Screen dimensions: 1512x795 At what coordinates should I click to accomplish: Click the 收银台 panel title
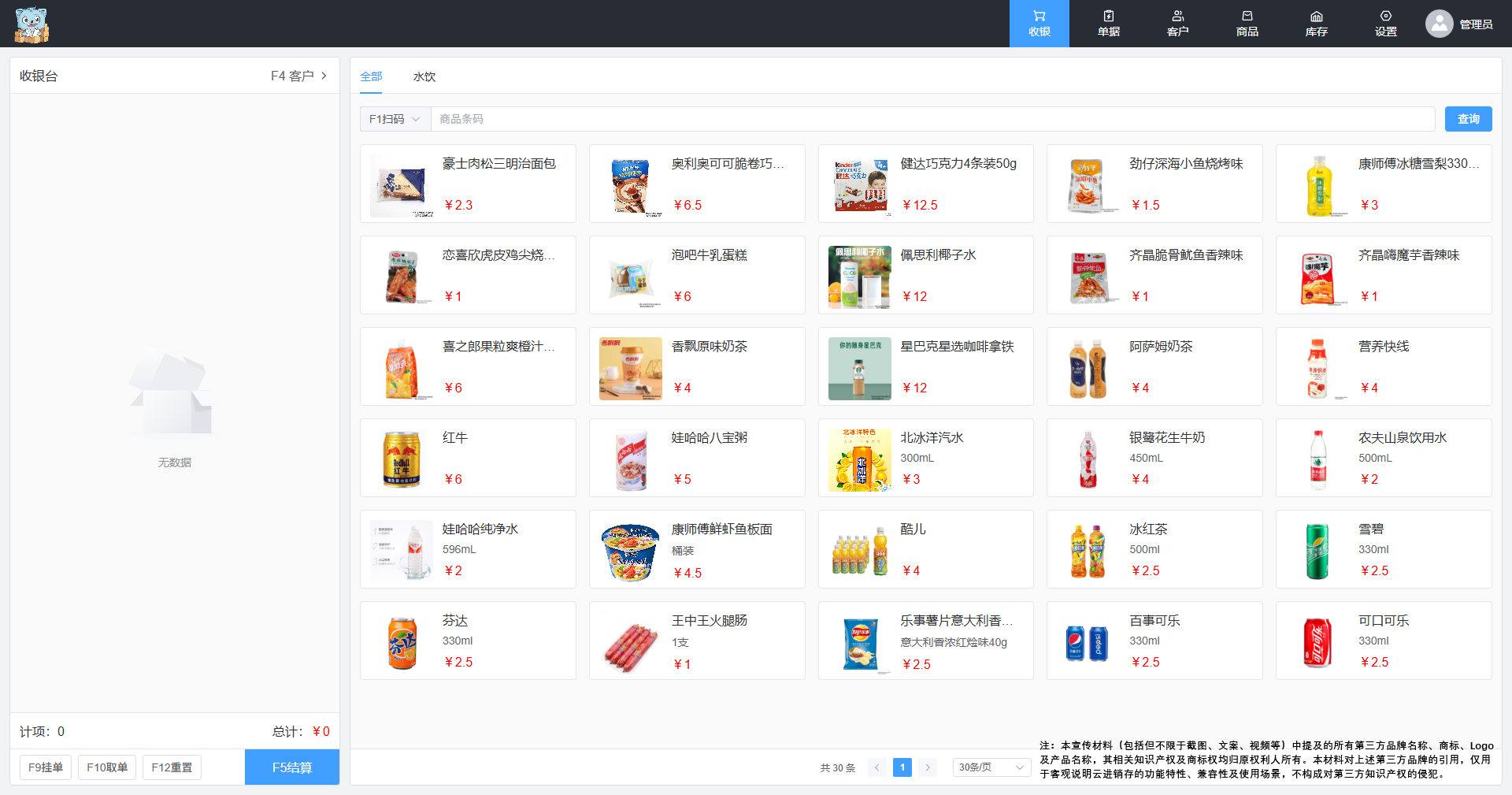pyautogui.click(x=39, y=76)
